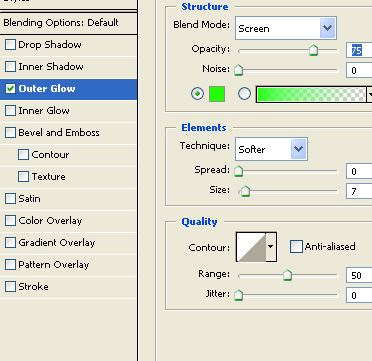Click the Contour curve thumbnail
Viewport: 372px width, 361px height.
[251, 247]
